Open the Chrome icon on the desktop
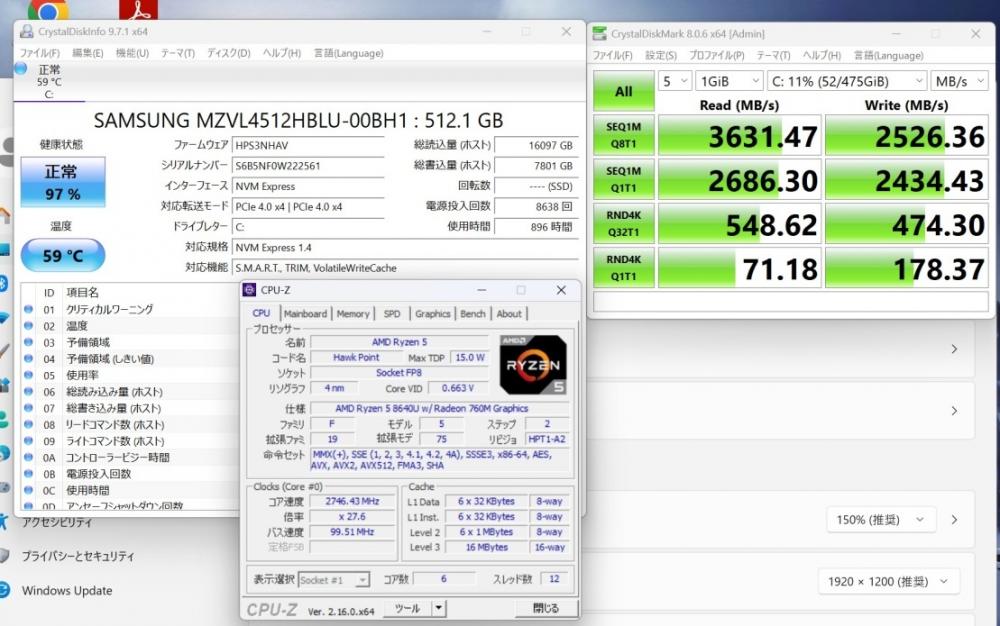This screenshot has height=626, width=1000. pos(48,10)
